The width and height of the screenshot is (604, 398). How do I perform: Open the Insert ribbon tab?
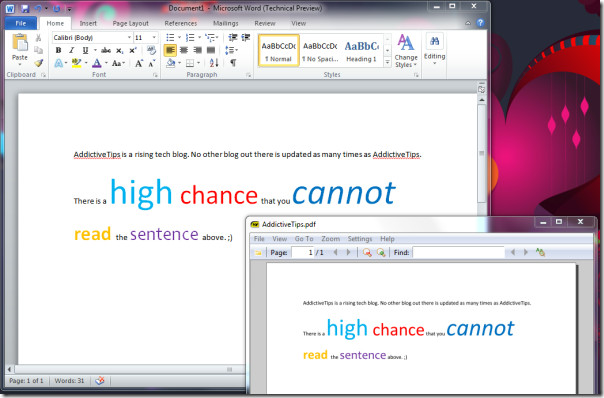coord(88,23)
